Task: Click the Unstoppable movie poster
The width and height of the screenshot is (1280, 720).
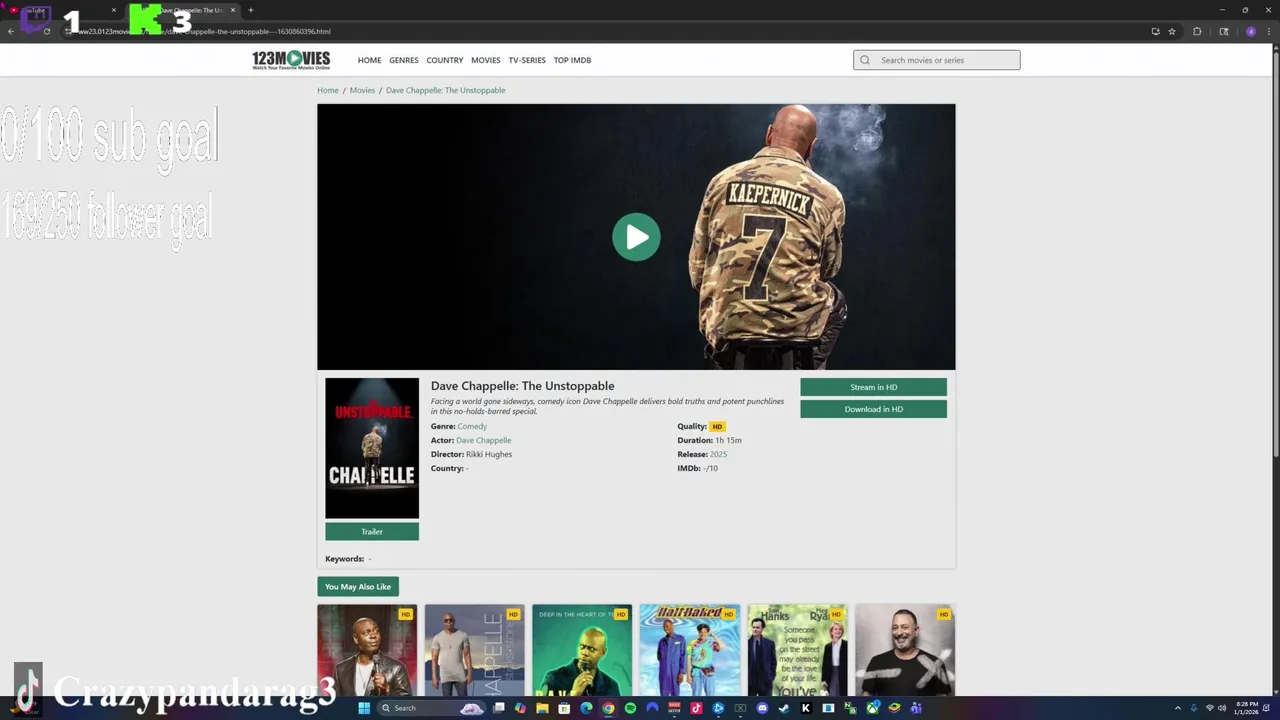Action: (x=372, y=448)
